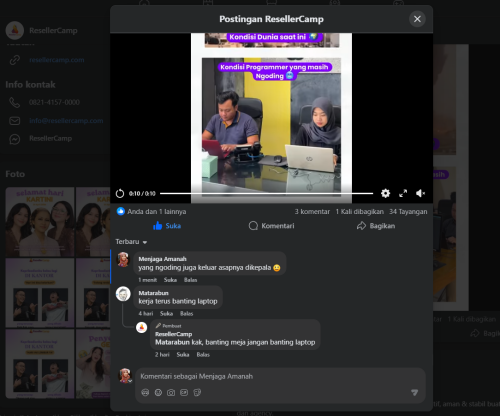Click the '4 hari' timestamp on Matarabun's comment

146,314
